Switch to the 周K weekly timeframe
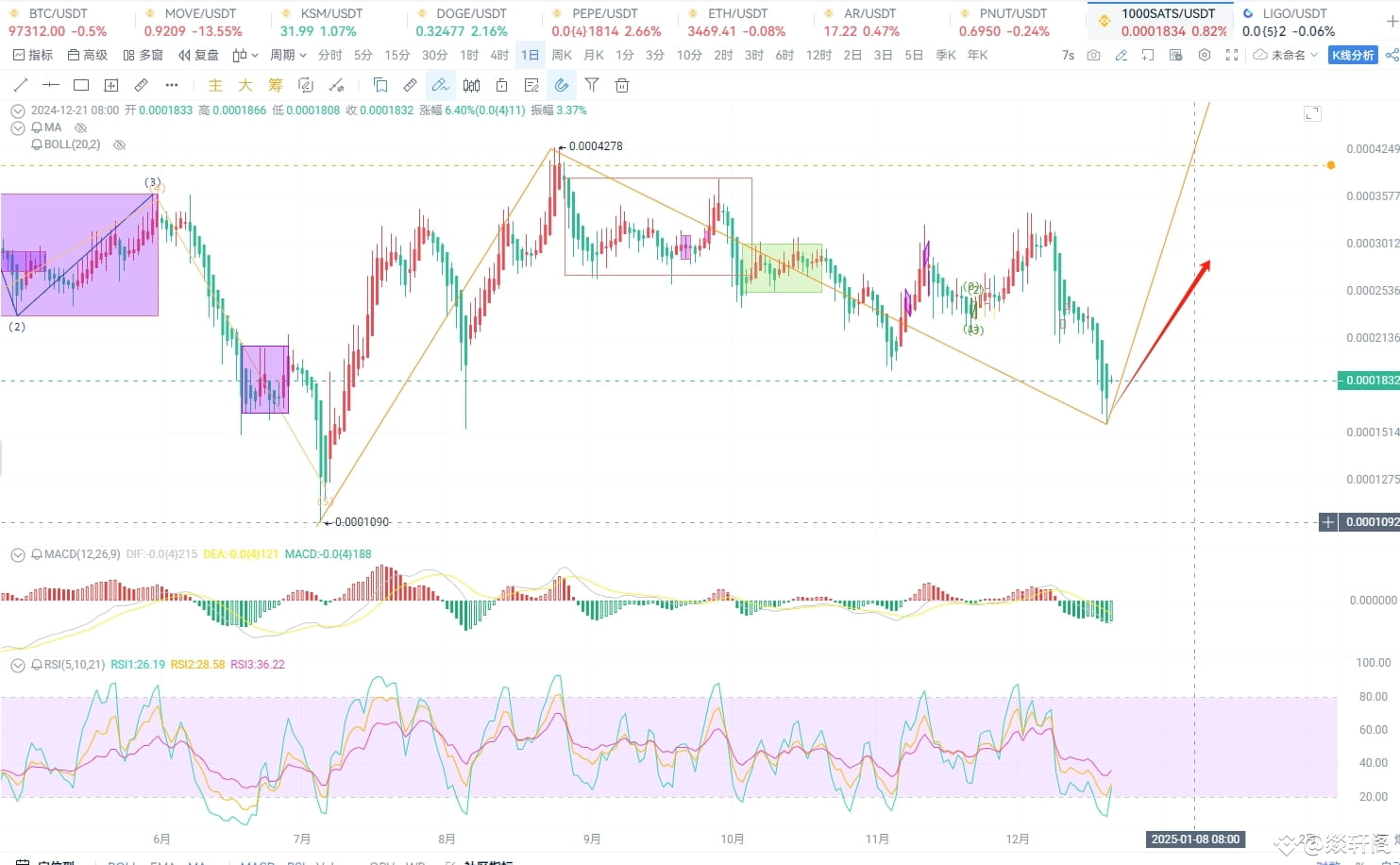Screen dimensions: 1400x865 pyautogui.click(x=562, y=55)
